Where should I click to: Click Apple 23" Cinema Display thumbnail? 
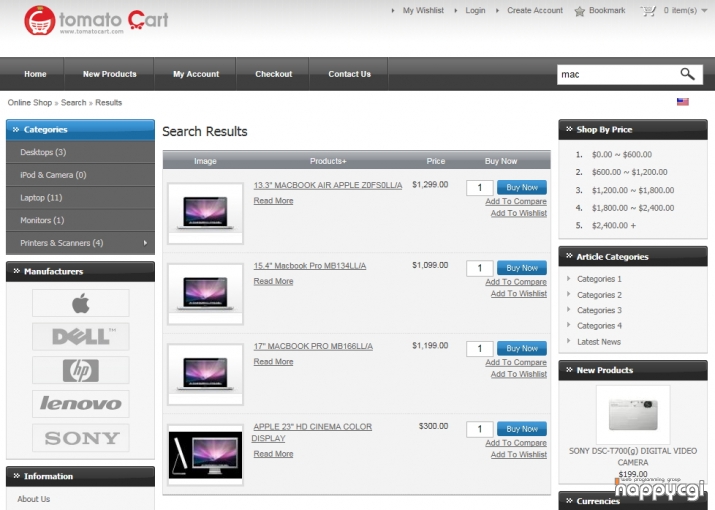205,455
